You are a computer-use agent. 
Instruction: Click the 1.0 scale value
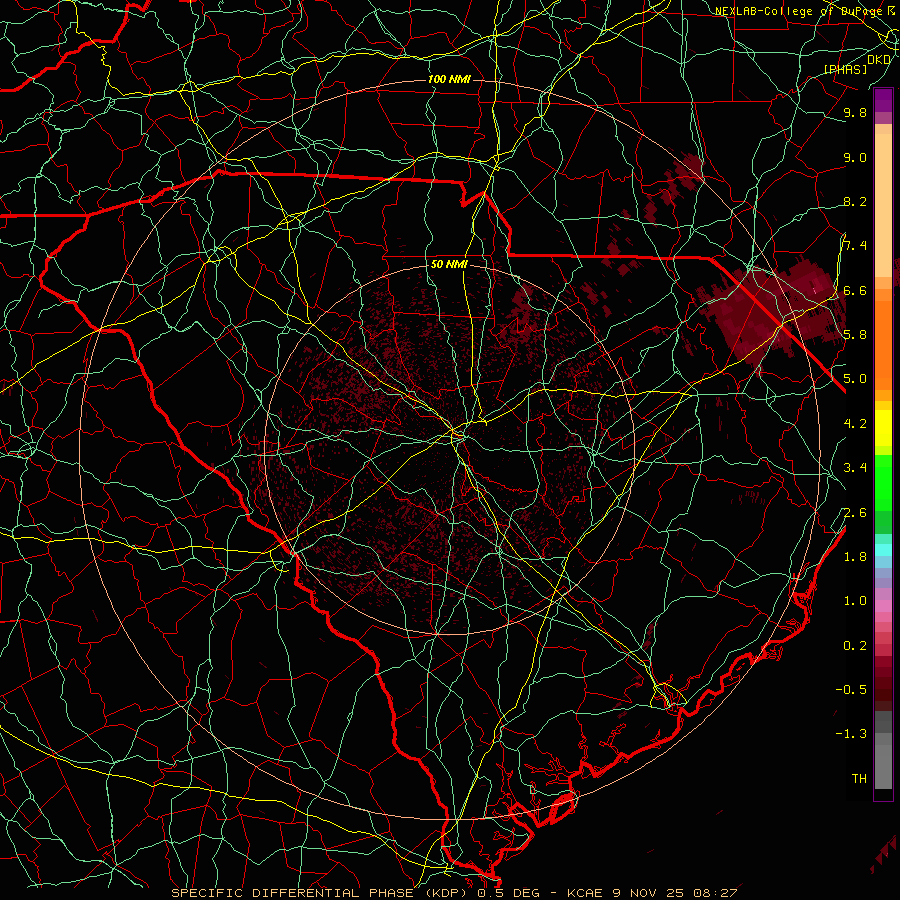855,601
